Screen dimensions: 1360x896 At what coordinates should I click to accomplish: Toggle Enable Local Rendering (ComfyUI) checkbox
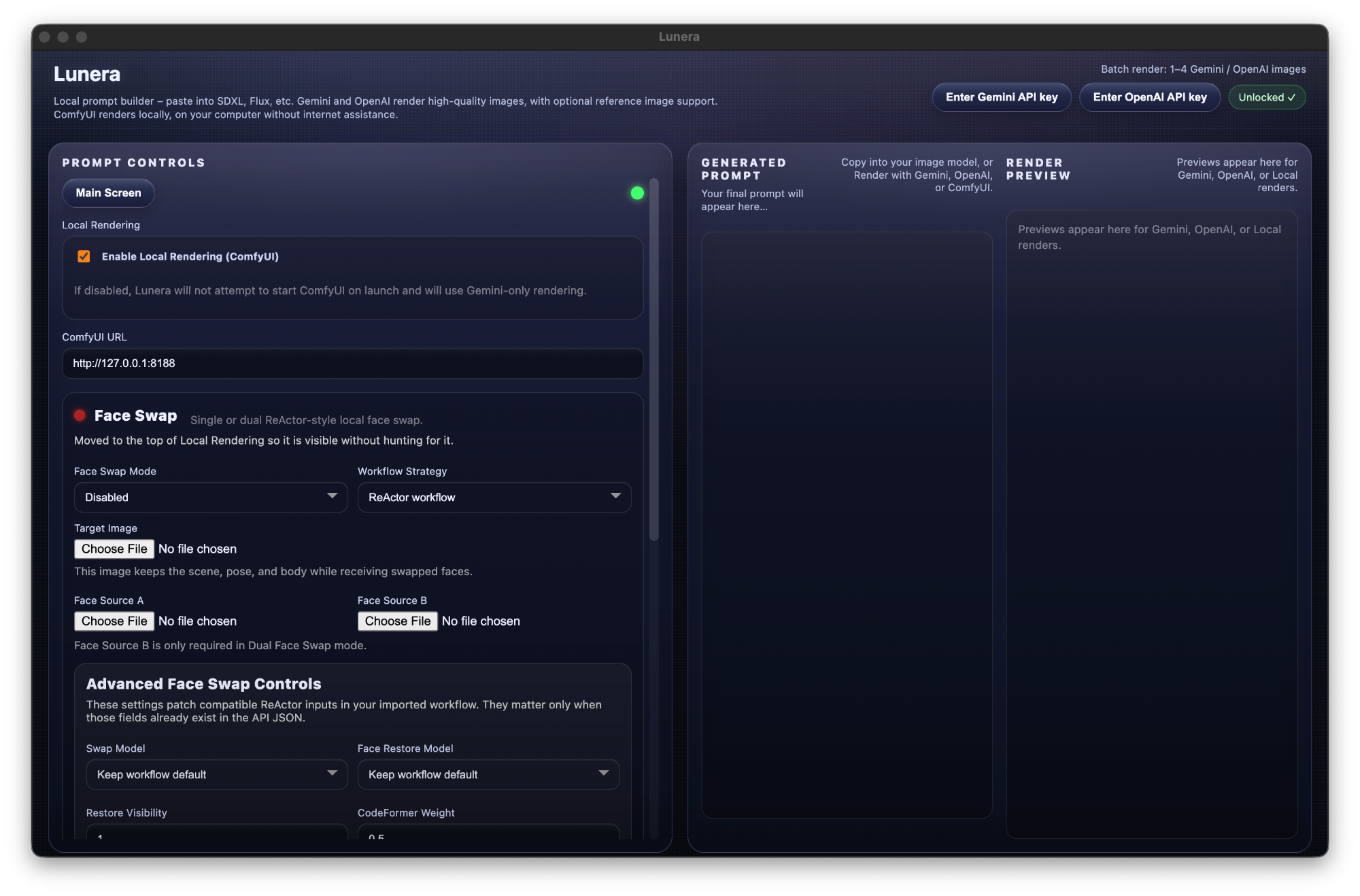pos(84,256)
